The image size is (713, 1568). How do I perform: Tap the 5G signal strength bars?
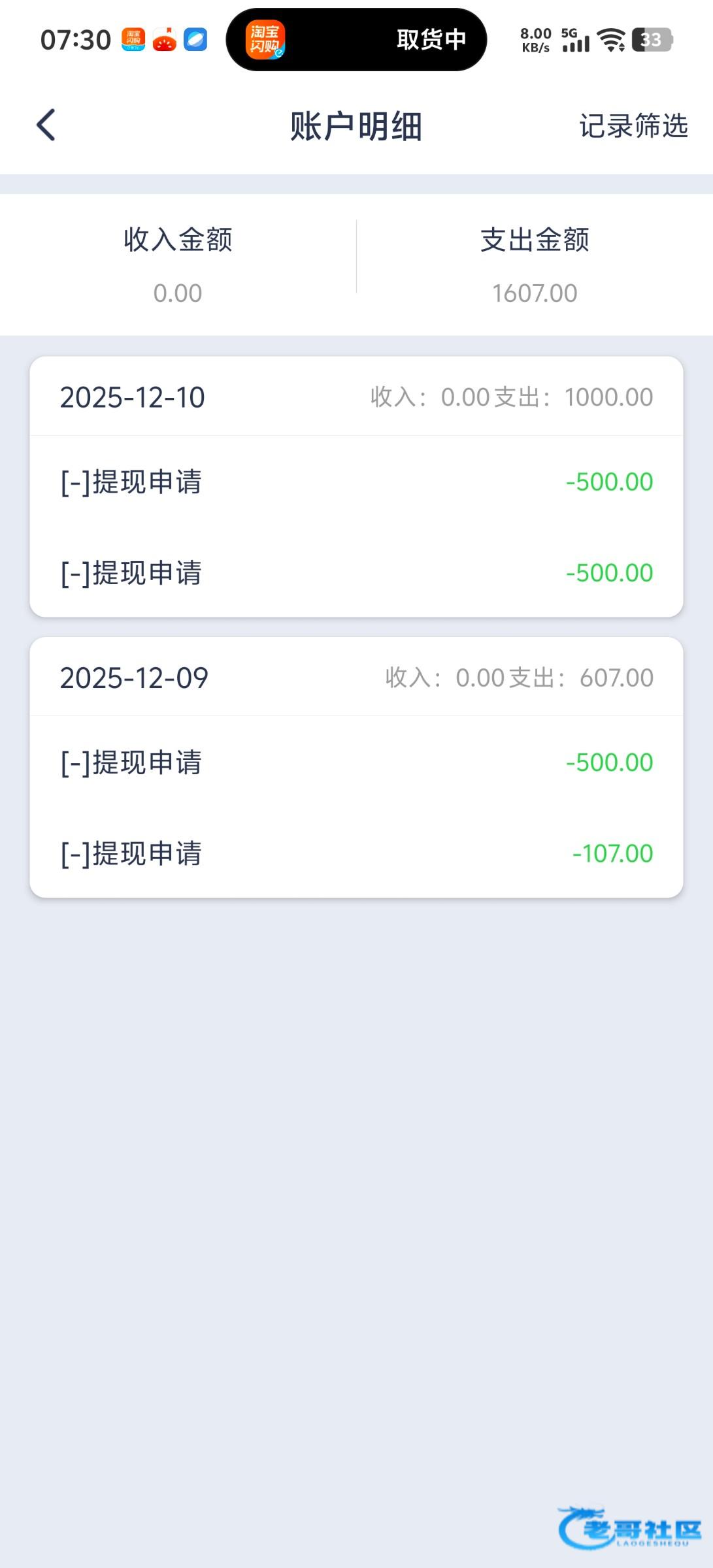(x=575, y=40)
